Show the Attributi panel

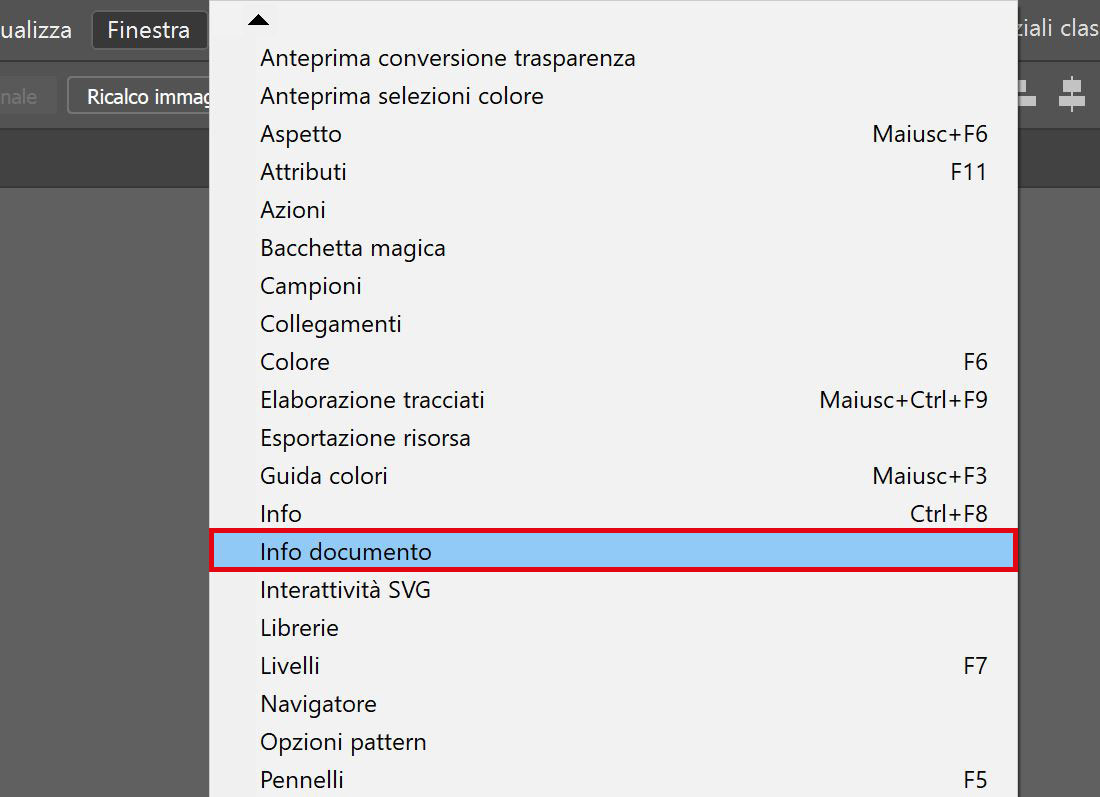(303, 172)
